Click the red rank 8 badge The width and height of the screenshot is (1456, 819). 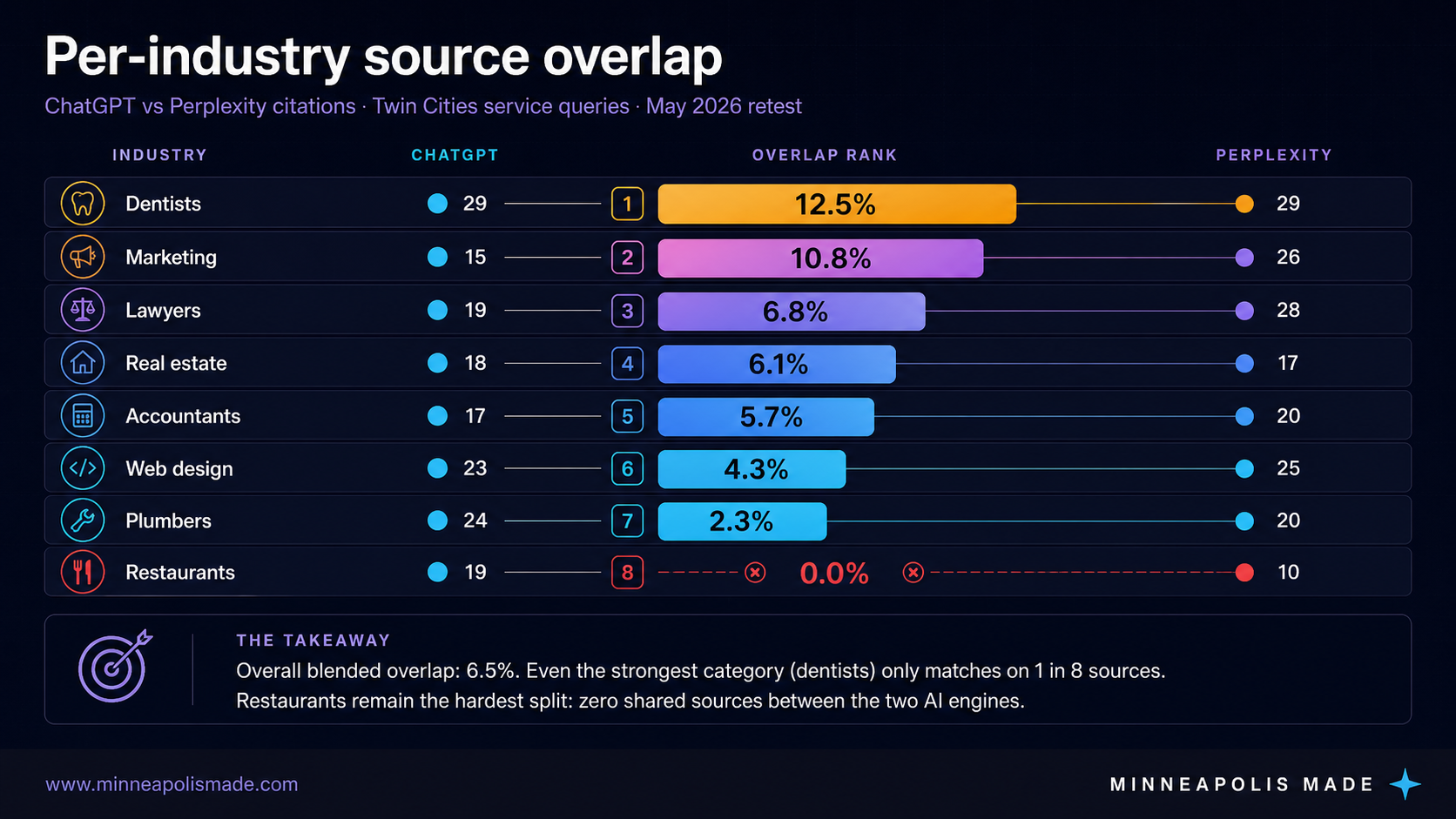627,573
